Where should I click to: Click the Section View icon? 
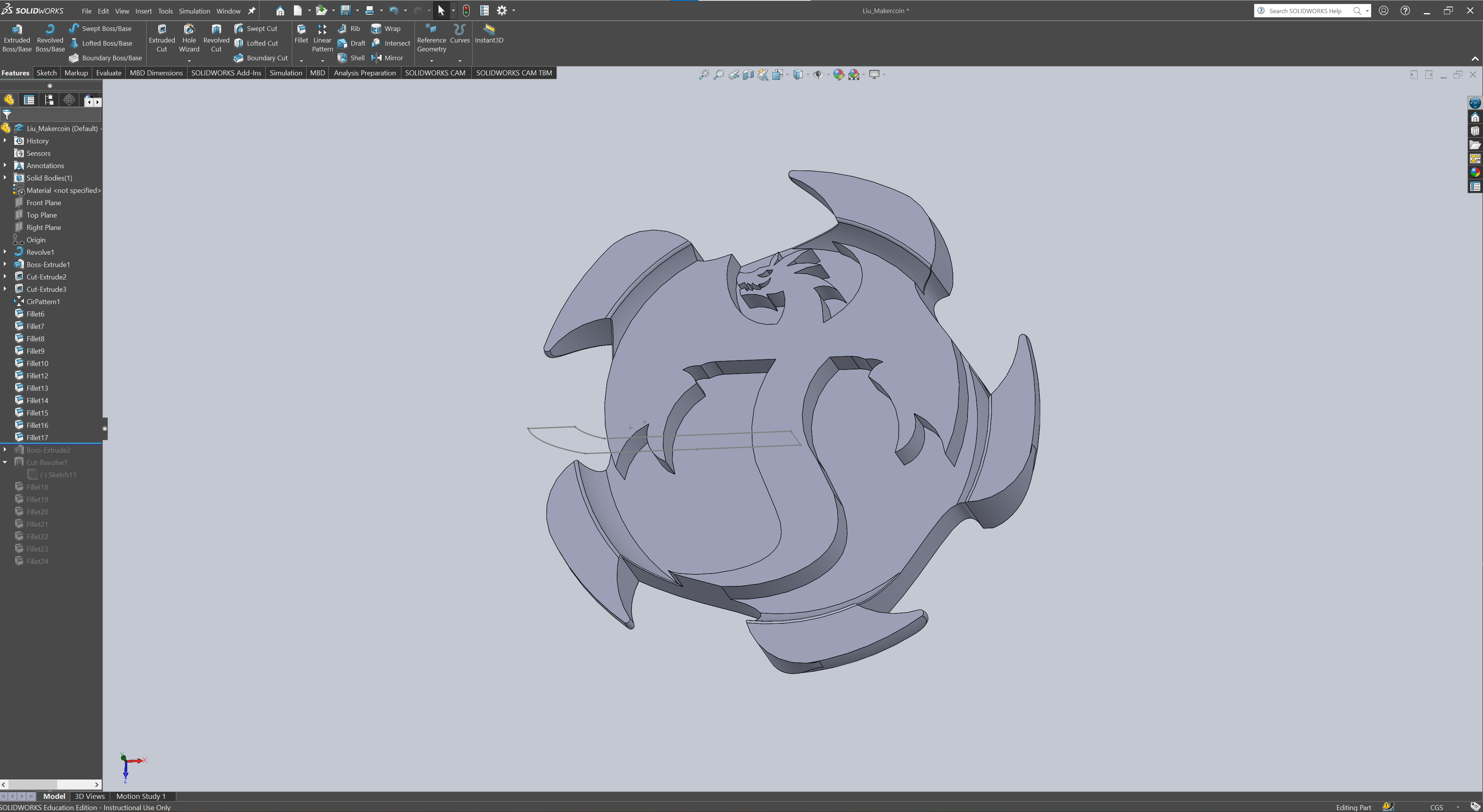click(748, 75)
